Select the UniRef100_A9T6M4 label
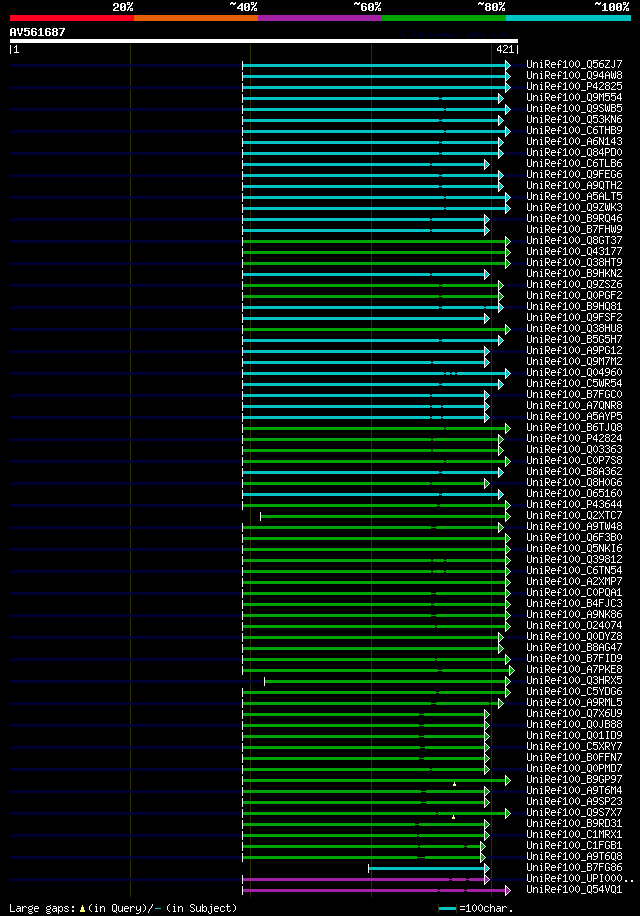This screenshot has width=640, height=916. [574, 791]
